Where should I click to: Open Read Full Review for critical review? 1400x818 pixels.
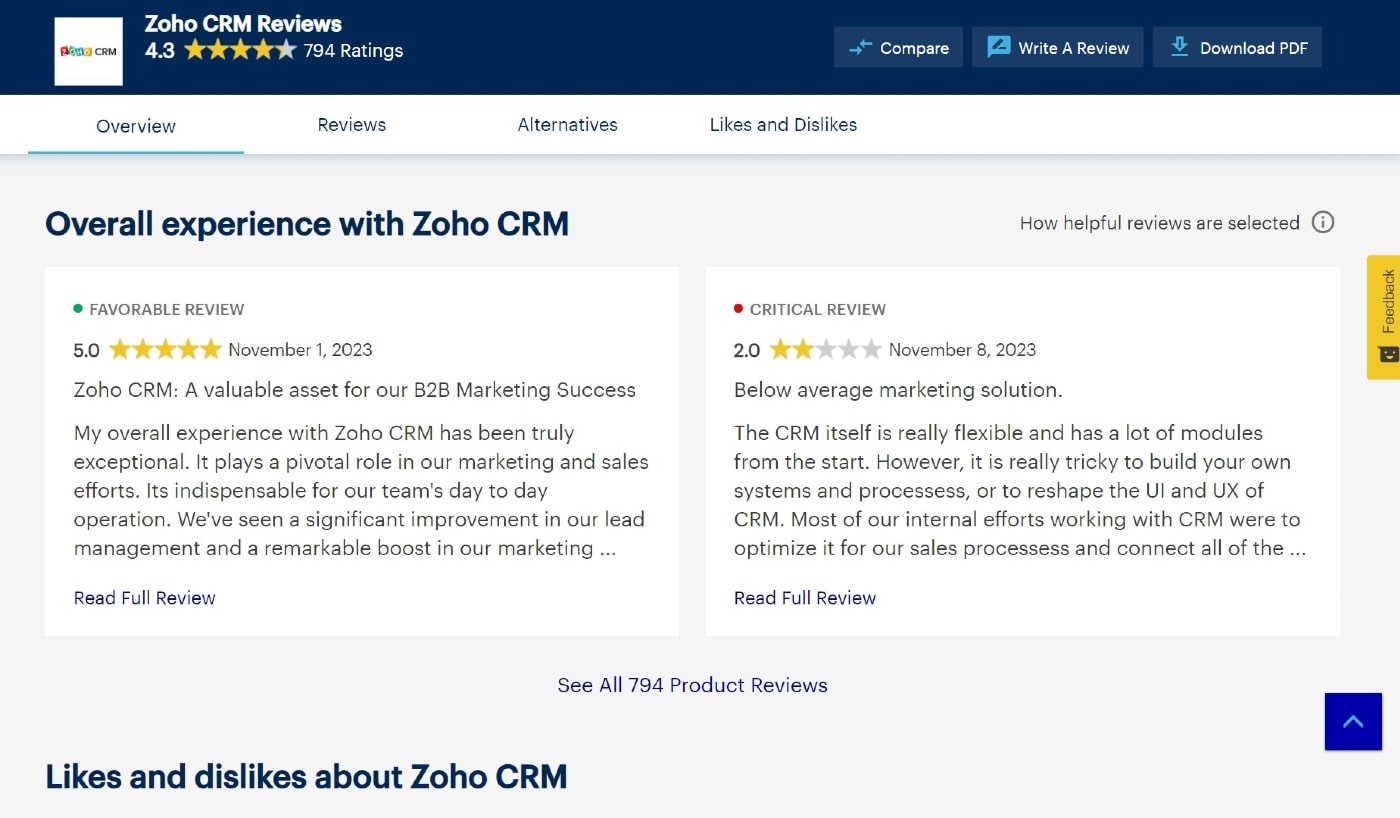[805, 598]
